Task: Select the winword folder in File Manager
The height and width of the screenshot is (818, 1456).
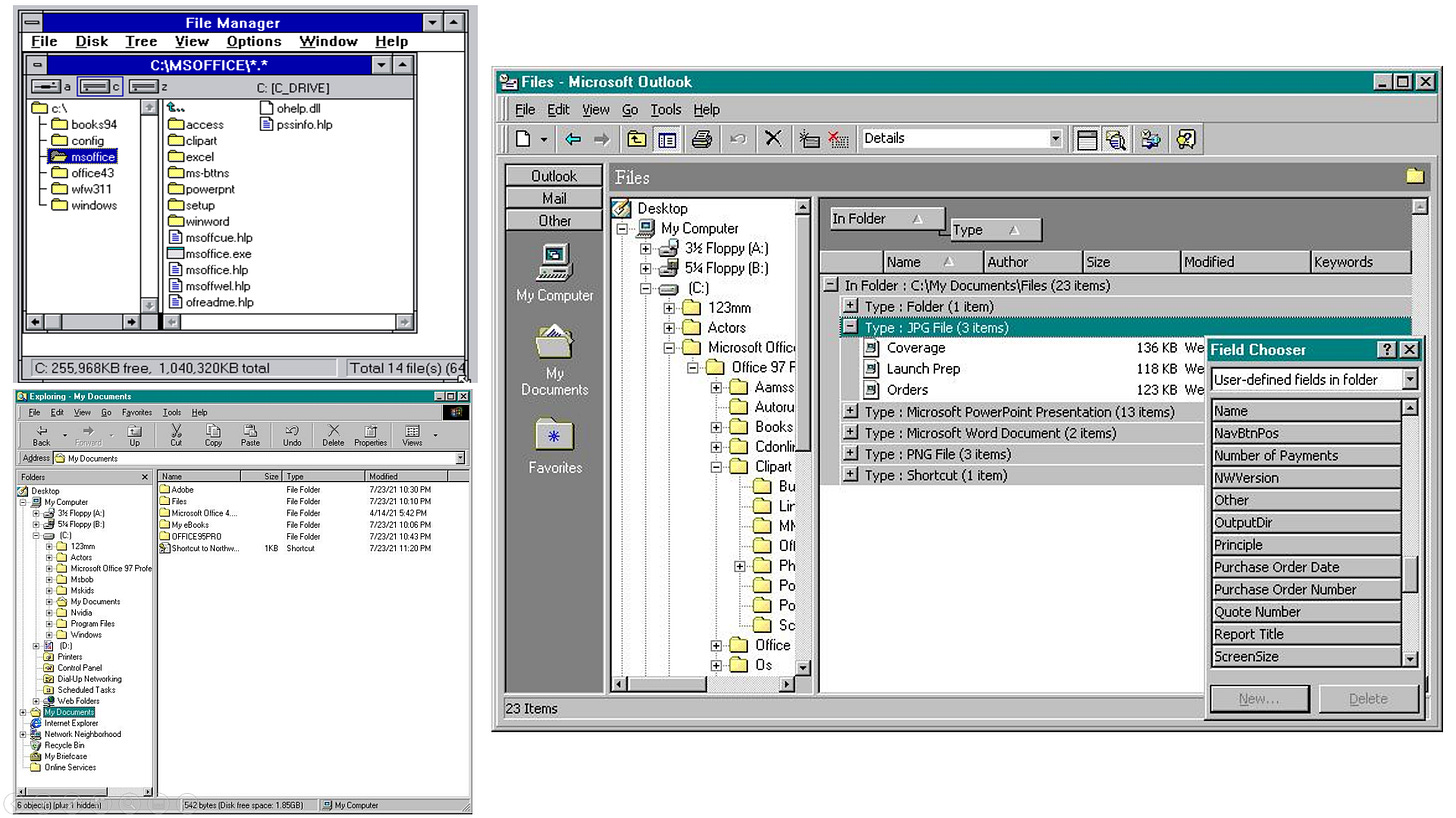Action: (198, 221)
